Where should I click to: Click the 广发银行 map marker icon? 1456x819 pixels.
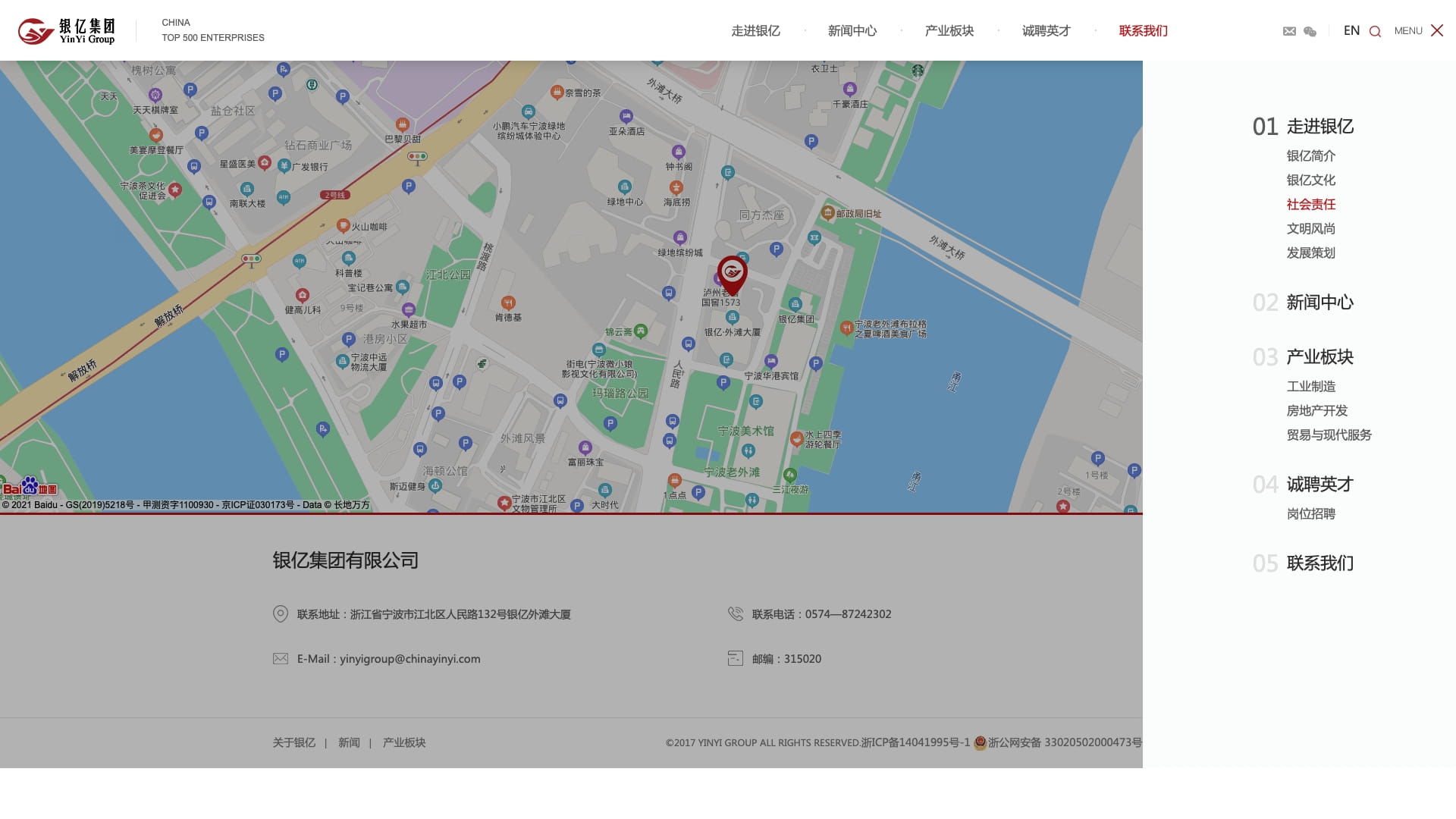(x=284, y=165)
